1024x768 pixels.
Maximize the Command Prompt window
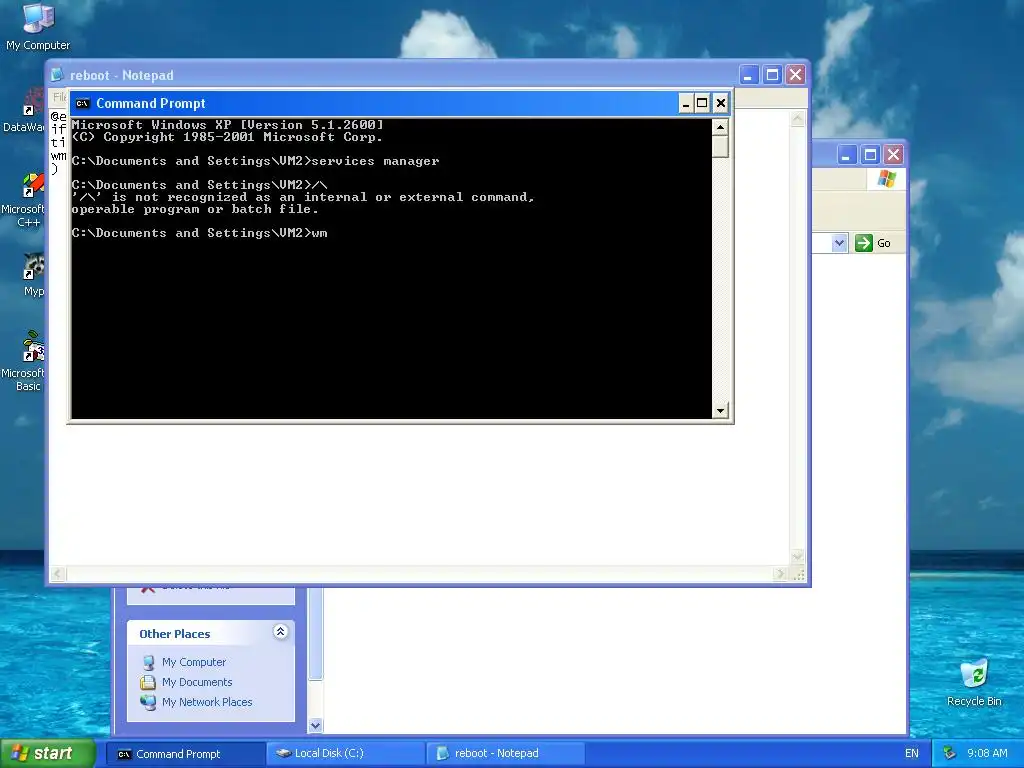[702, 103]
